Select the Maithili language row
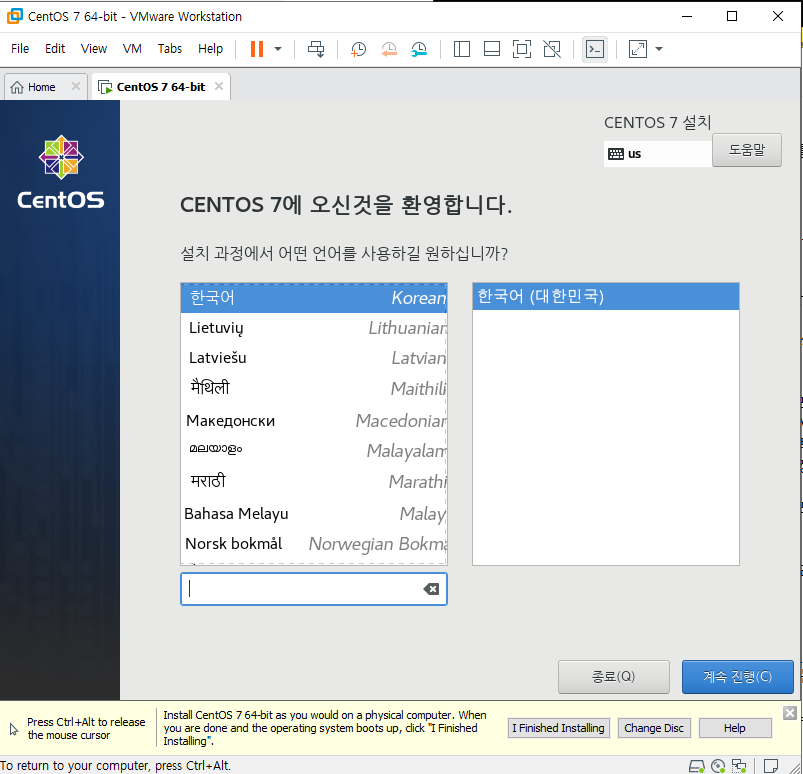803x774 pixels. pyautogui.click(x=313, y=389)
